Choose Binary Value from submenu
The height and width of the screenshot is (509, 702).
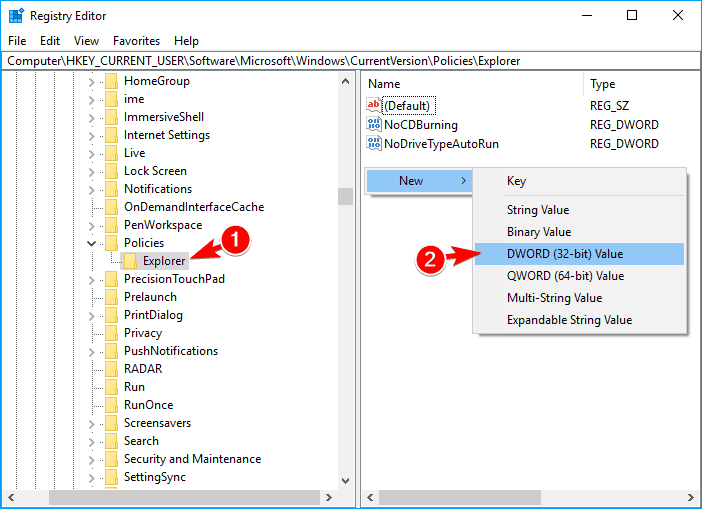click(579, 232)
